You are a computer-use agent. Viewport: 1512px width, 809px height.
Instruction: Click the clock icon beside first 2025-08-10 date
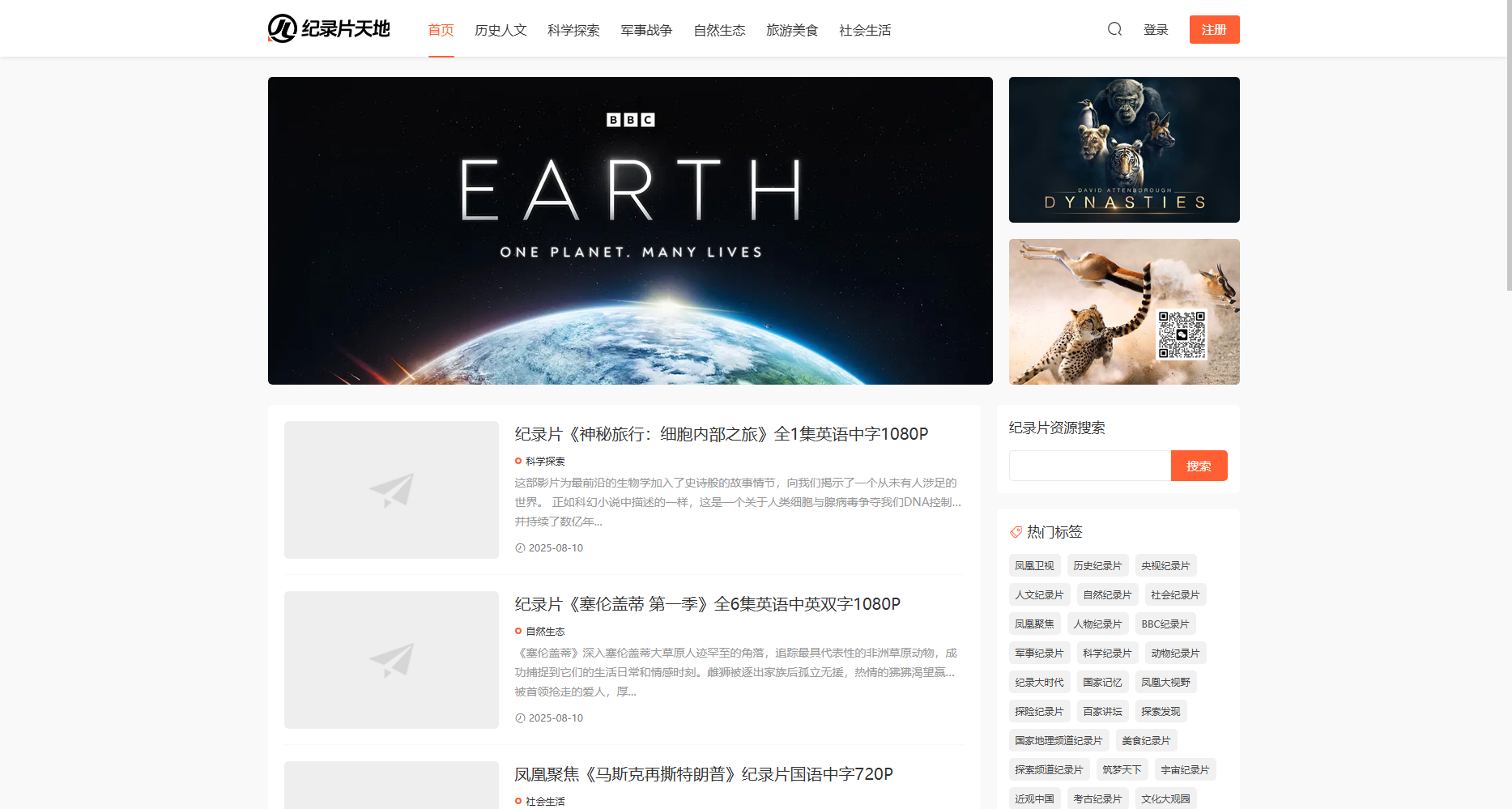[520, 548]
